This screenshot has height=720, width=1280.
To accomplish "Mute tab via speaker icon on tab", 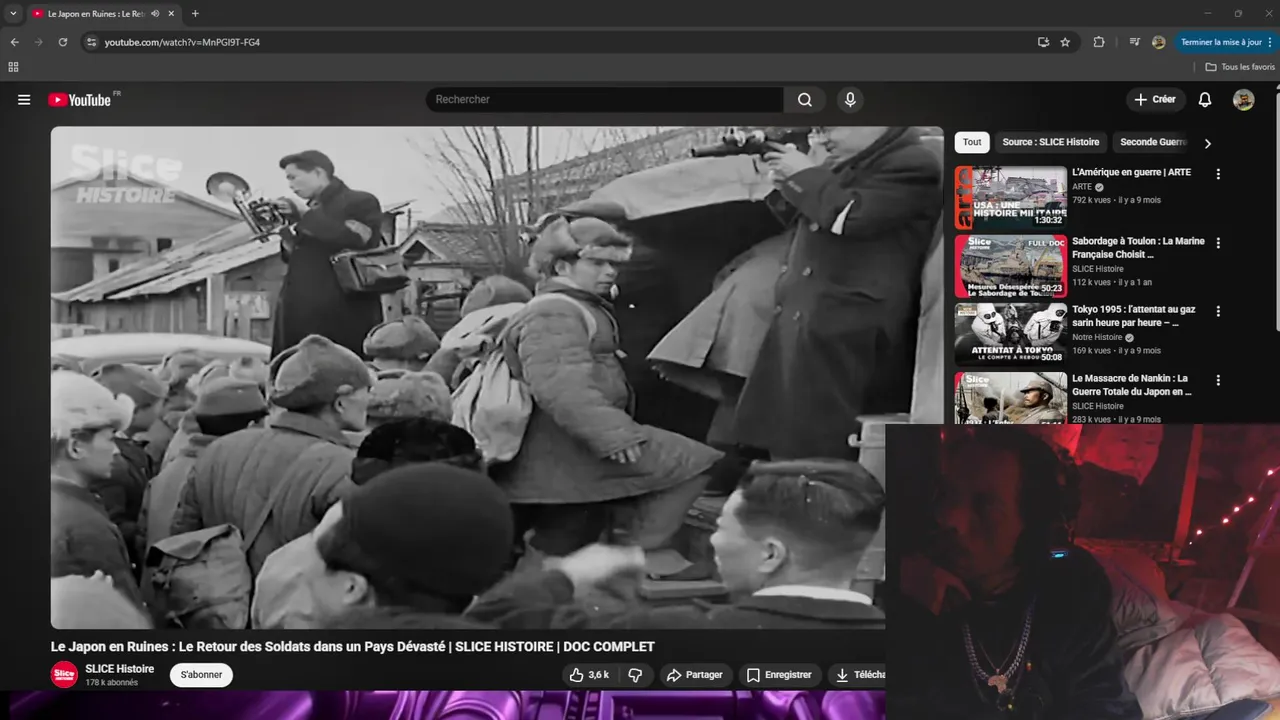I will pos(155,14).
